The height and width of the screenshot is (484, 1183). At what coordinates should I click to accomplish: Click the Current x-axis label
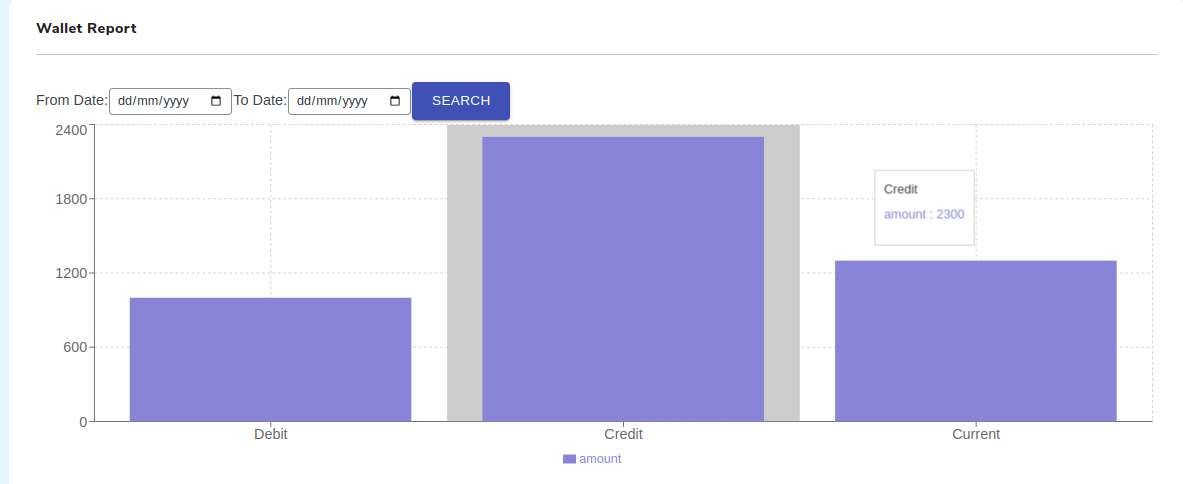[976, 434]
